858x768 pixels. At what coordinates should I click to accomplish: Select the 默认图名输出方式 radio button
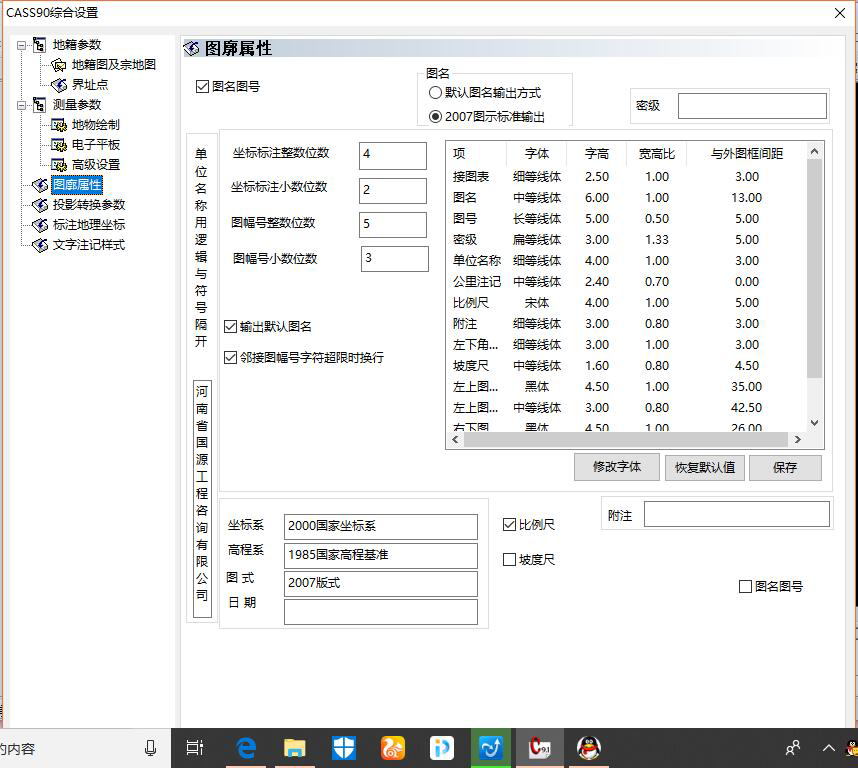[433, 93]
